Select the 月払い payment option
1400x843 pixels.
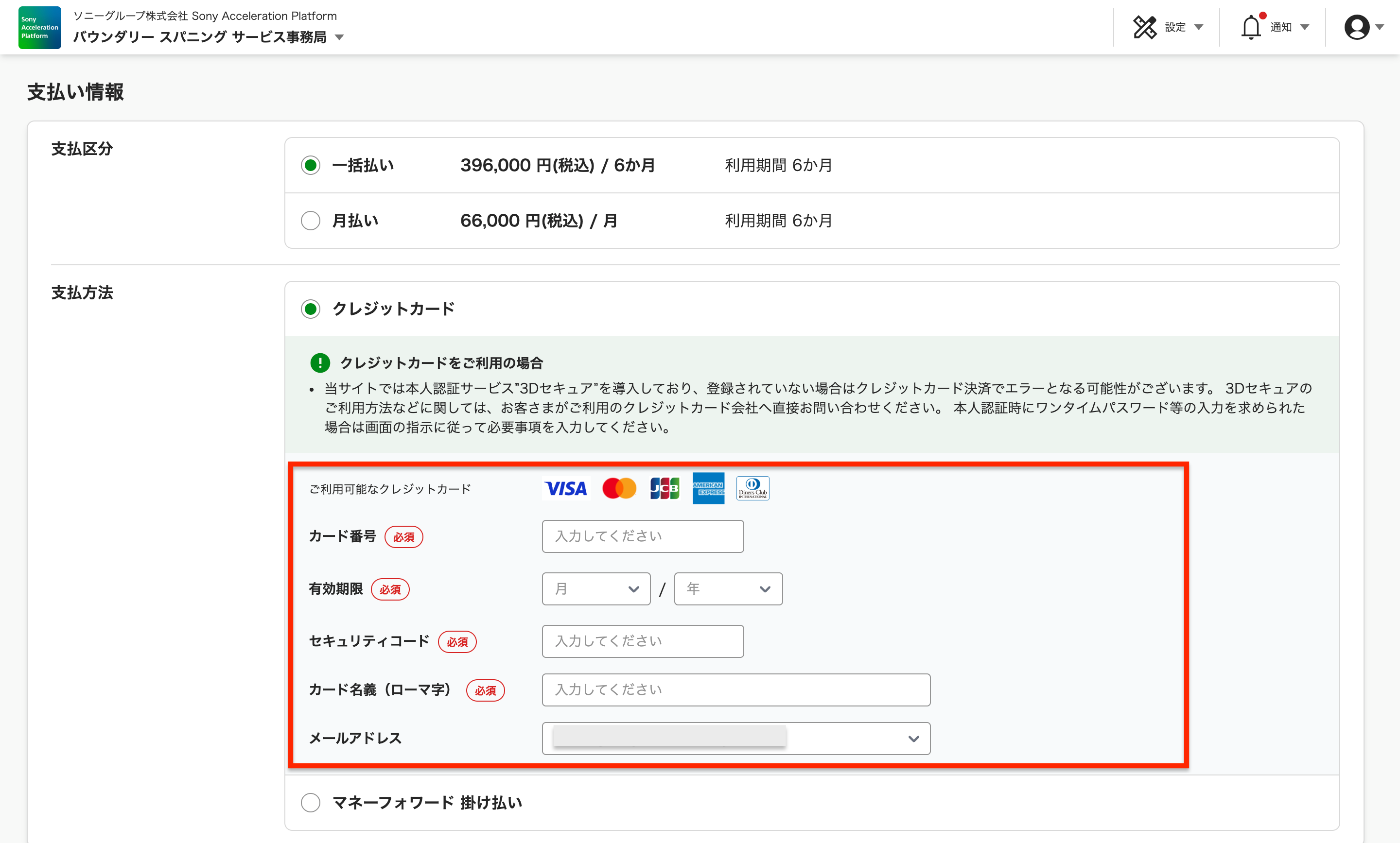point(311,221)
